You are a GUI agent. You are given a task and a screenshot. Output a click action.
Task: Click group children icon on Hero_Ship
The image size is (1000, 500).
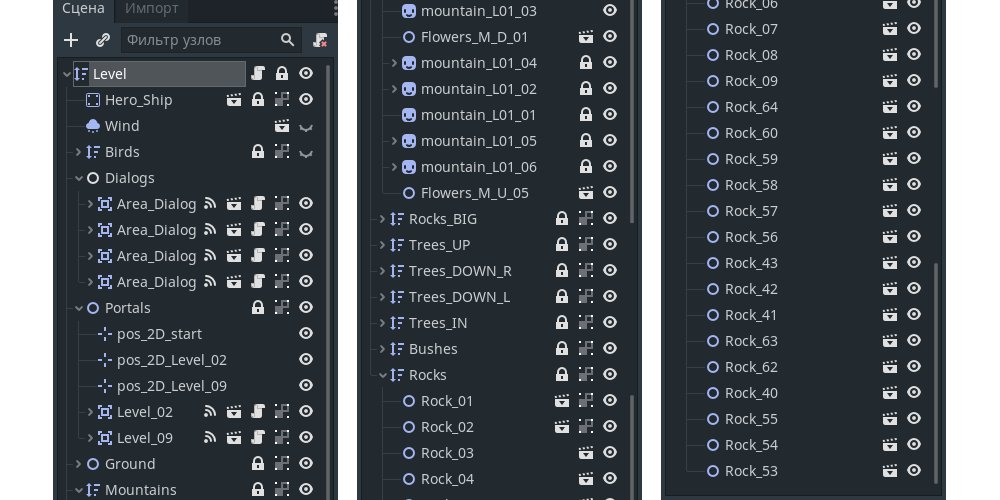pos(281,99)
